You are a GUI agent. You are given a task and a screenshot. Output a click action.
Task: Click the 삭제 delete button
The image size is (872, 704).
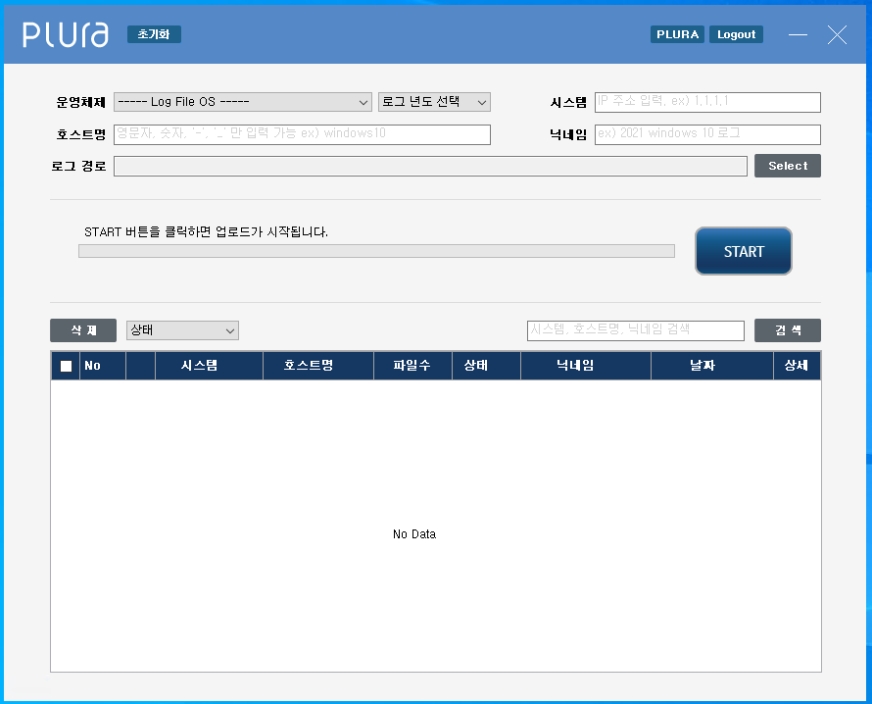click(83, 330)
